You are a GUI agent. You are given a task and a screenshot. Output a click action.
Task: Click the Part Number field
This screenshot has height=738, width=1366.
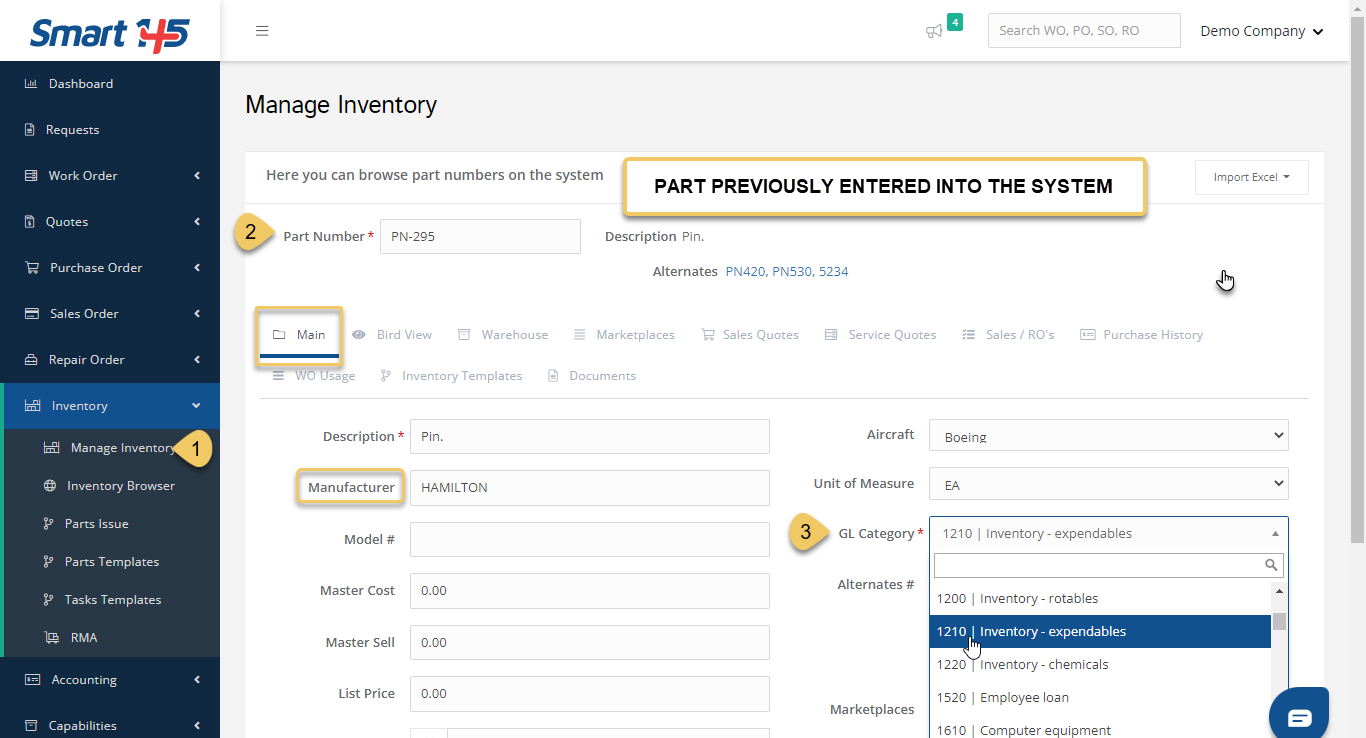[x=480, y=237]
